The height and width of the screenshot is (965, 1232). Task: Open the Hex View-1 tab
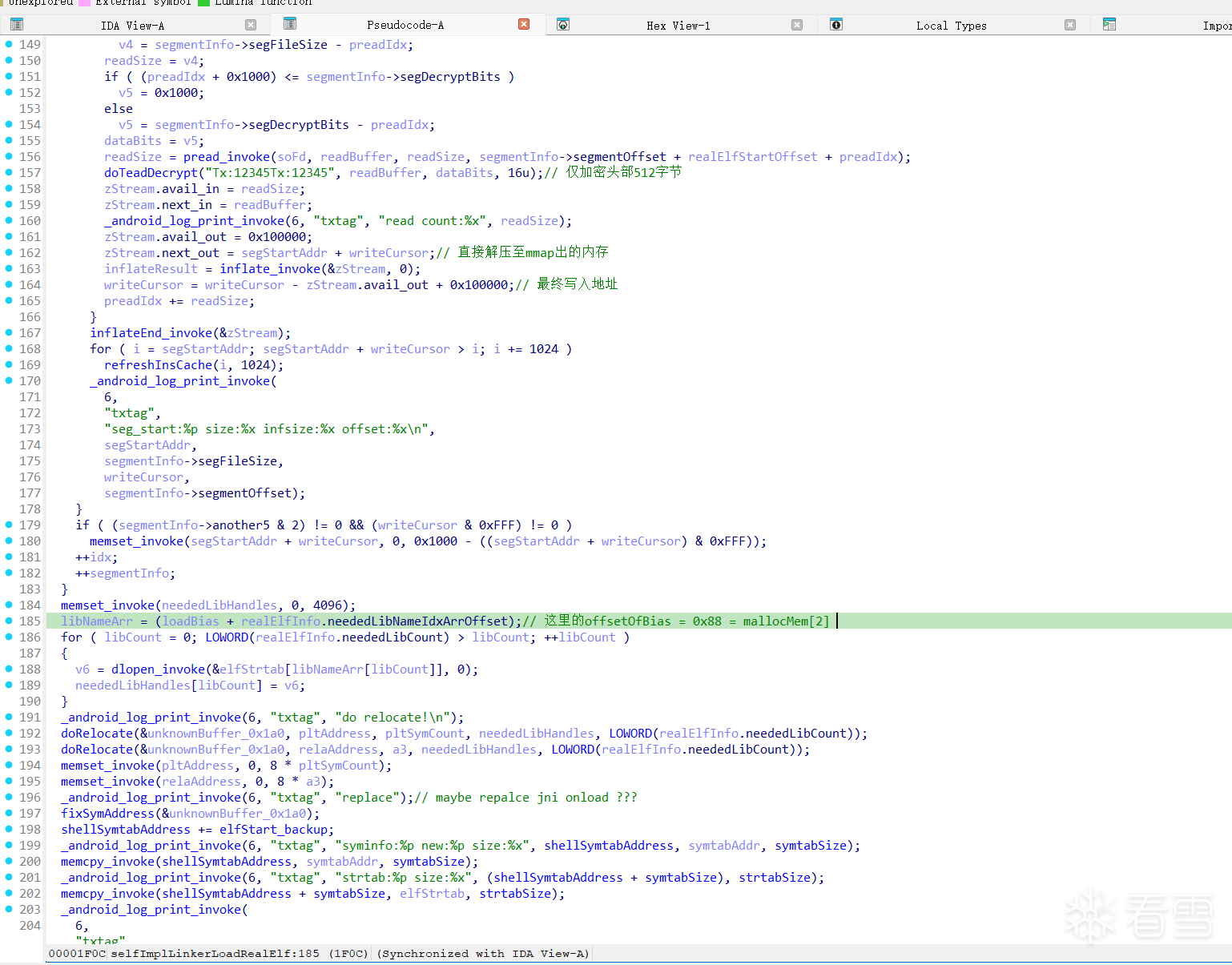(678, 26)
